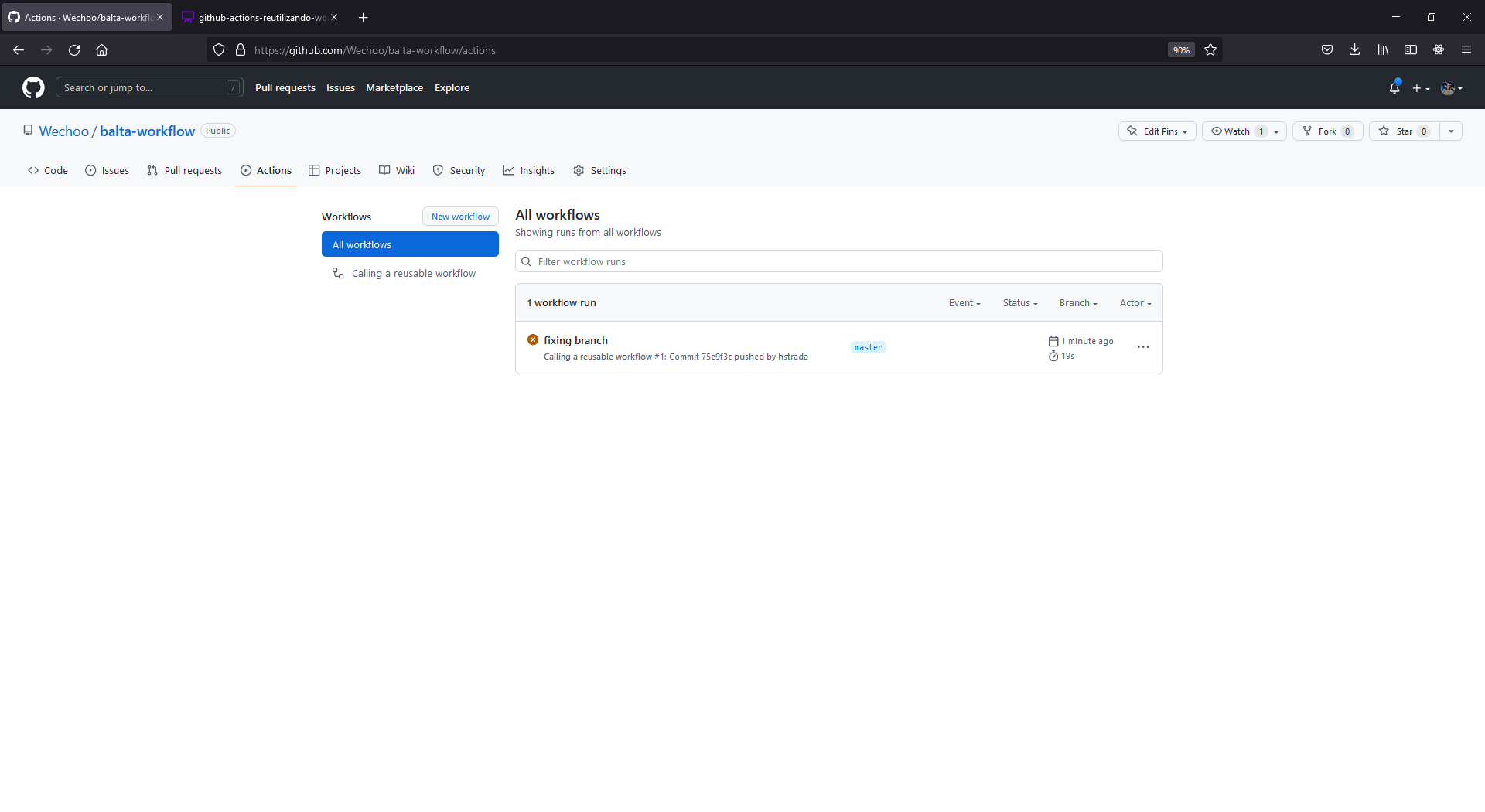Open the balta-workflow repository link
This screenshot has width=1485, height=812.
(x=147, y=131)
